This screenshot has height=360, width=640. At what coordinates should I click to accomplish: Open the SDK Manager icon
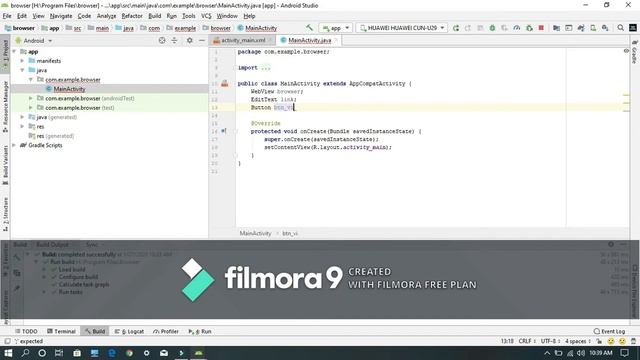[605, 28]
